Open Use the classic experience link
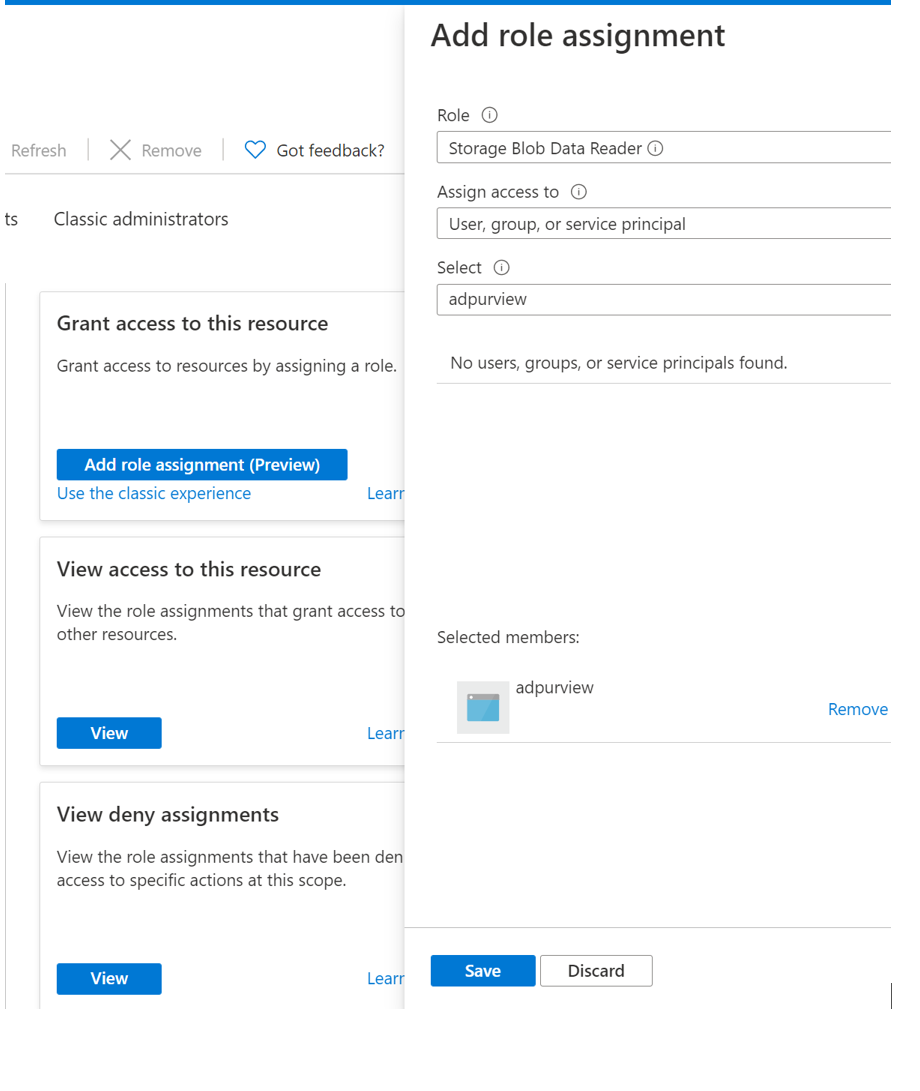 click(x=153, y=493)
